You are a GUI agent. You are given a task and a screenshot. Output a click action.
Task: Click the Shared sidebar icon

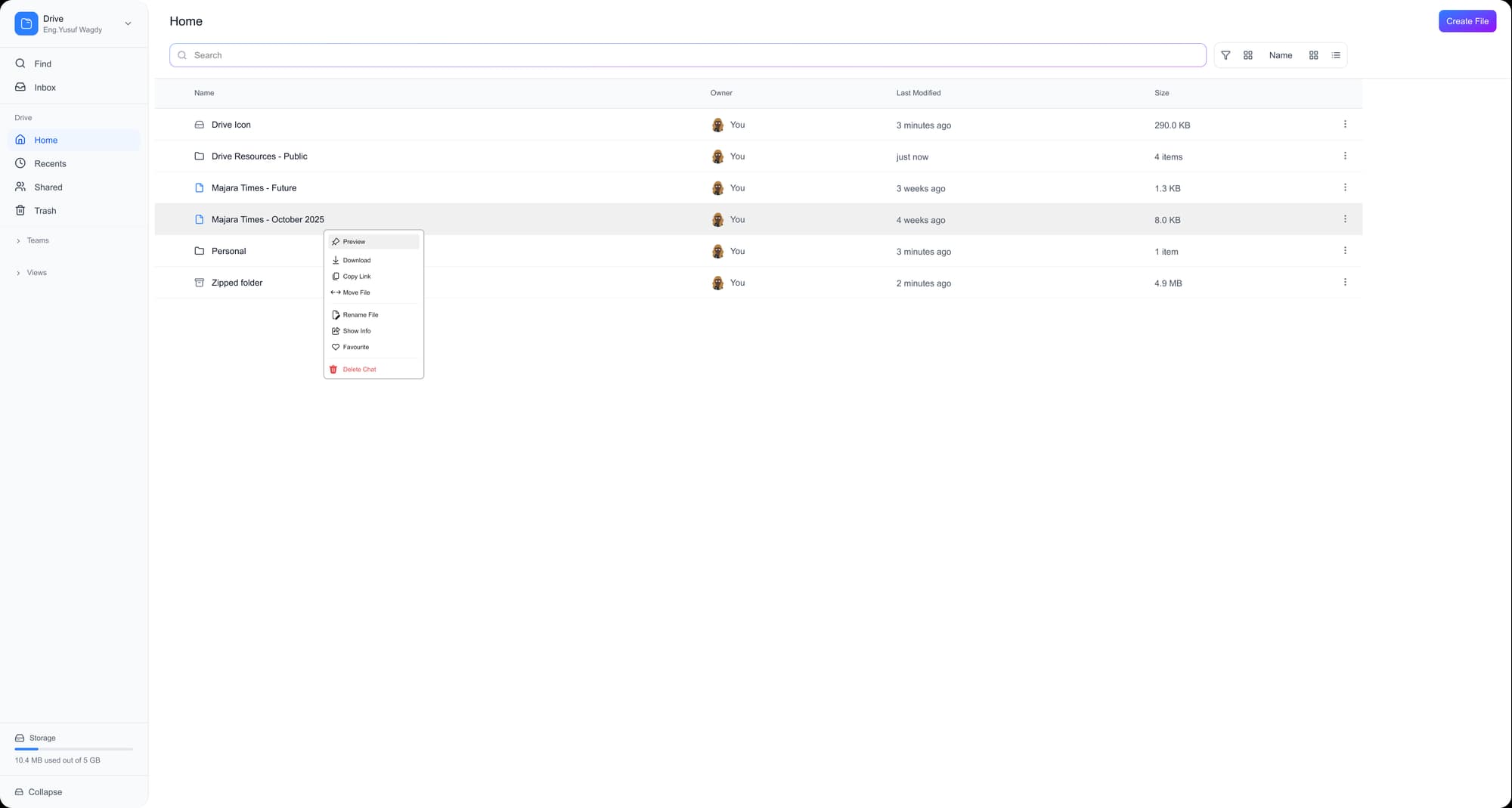click(20, 187)
